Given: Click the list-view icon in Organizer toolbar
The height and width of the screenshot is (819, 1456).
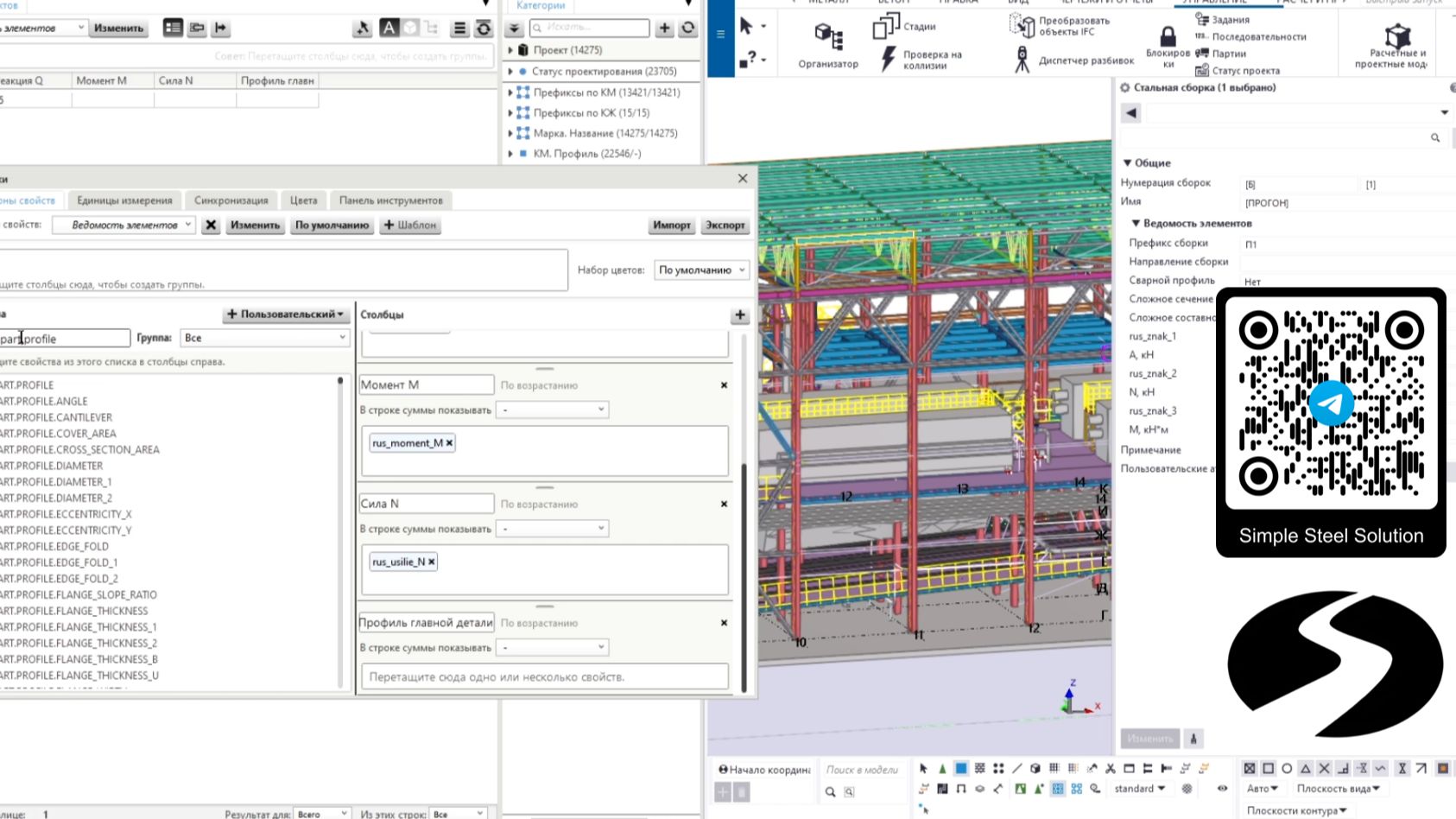Looking at the screenshot, I should (173, 28).
